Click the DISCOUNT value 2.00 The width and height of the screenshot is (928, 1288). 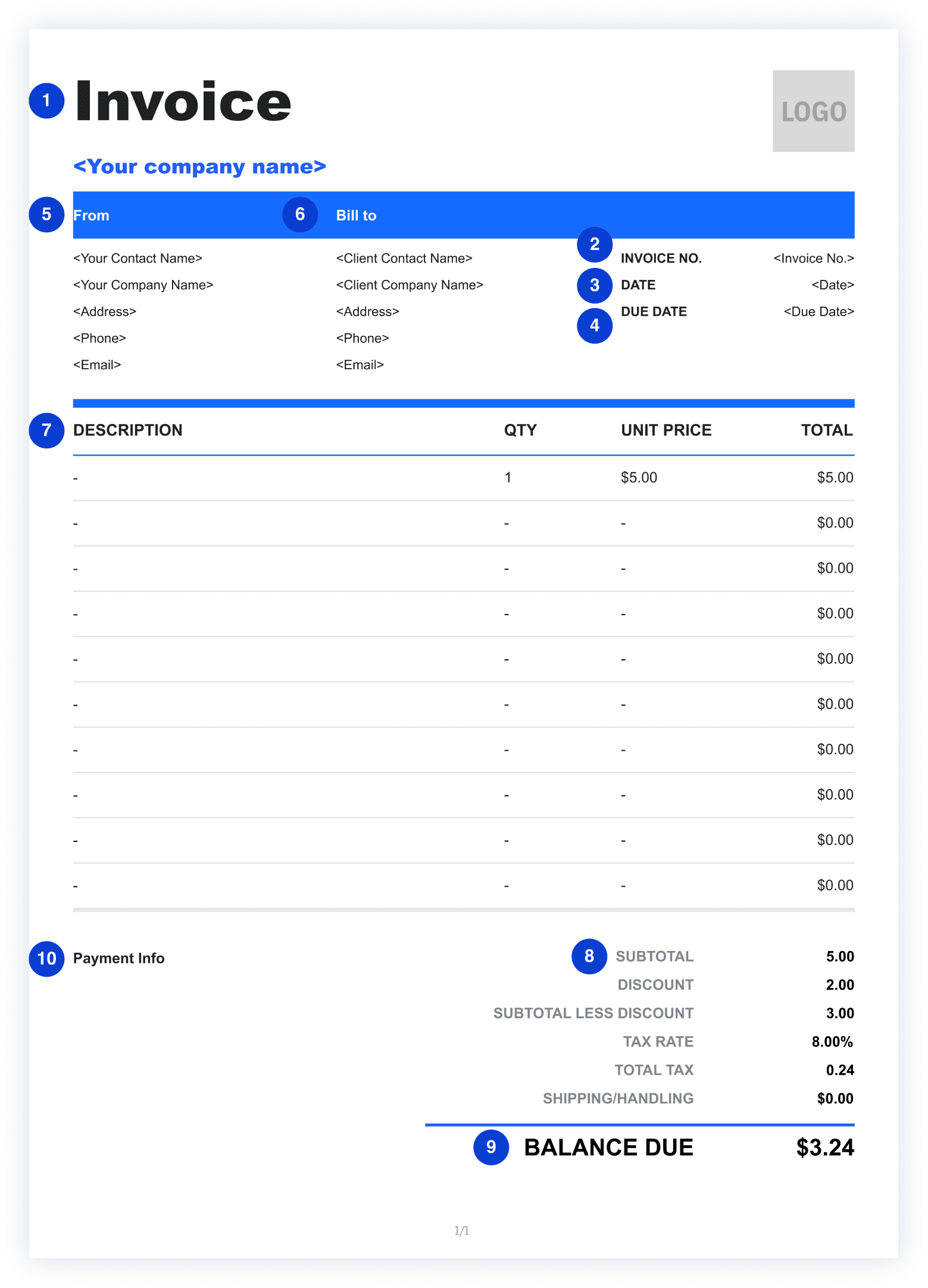pos(840,985)
